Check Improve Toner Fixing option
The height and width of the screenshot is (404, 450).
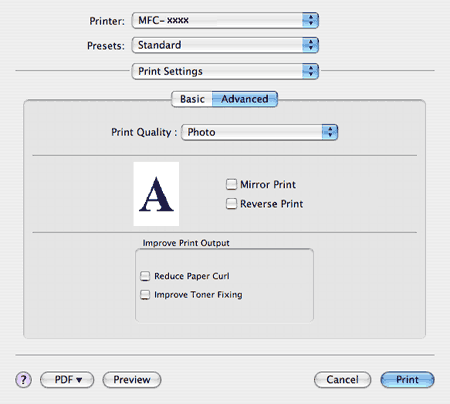145,295
